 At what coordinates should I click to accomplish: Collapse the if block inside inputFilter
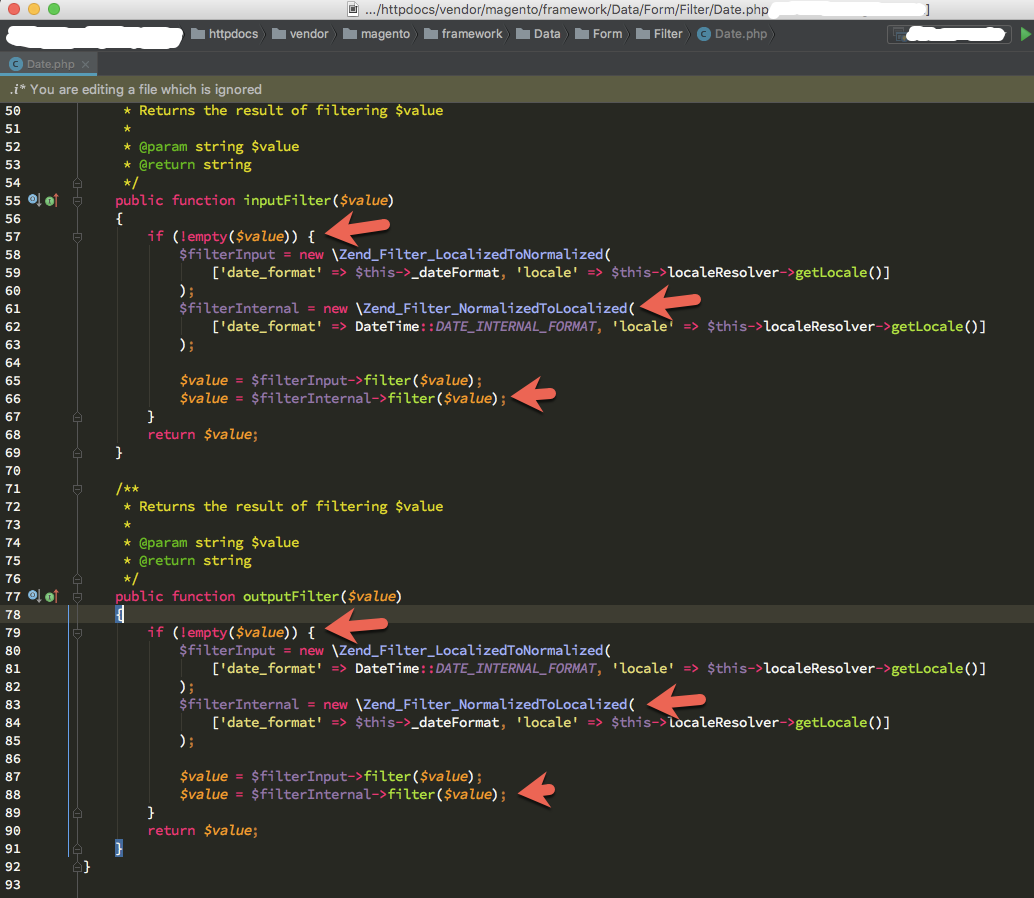[78, 237]
